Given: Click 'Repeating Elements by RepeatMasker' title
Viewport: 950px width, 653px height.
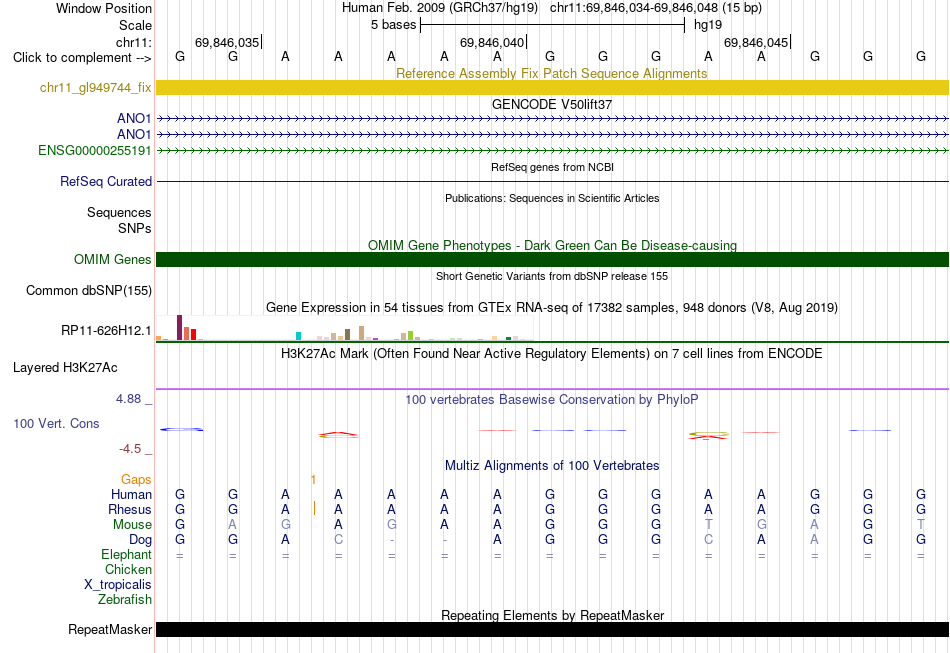Looking at the screenshot, I should point(552,615).
